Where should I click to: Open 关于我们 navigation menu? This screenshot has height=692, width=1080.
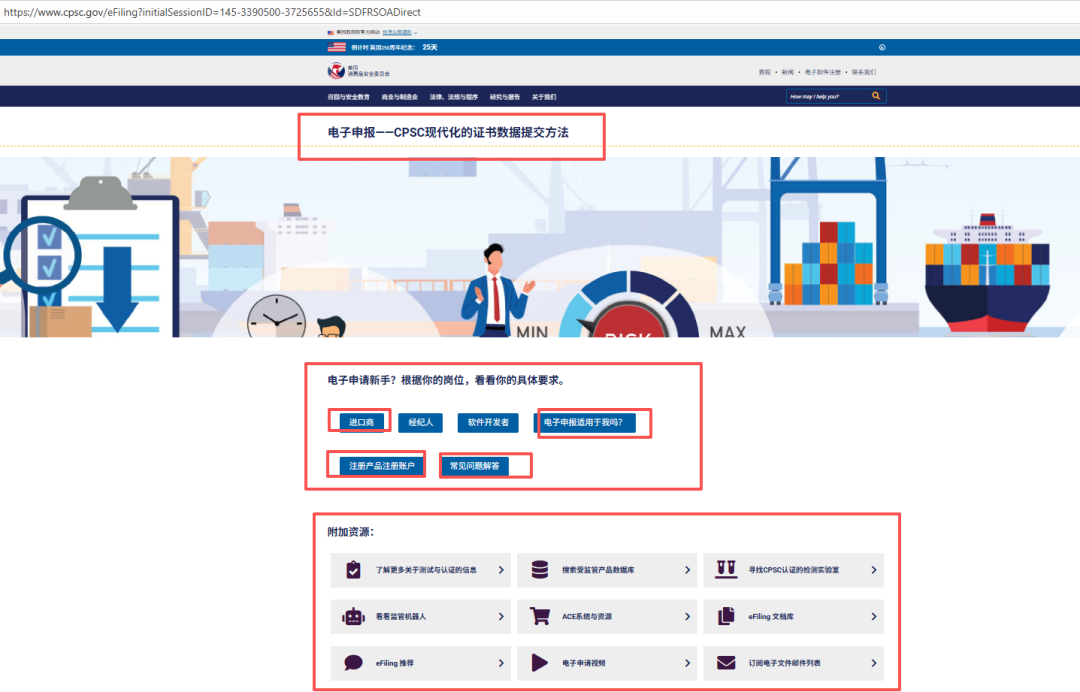click(x=544, y=97)
